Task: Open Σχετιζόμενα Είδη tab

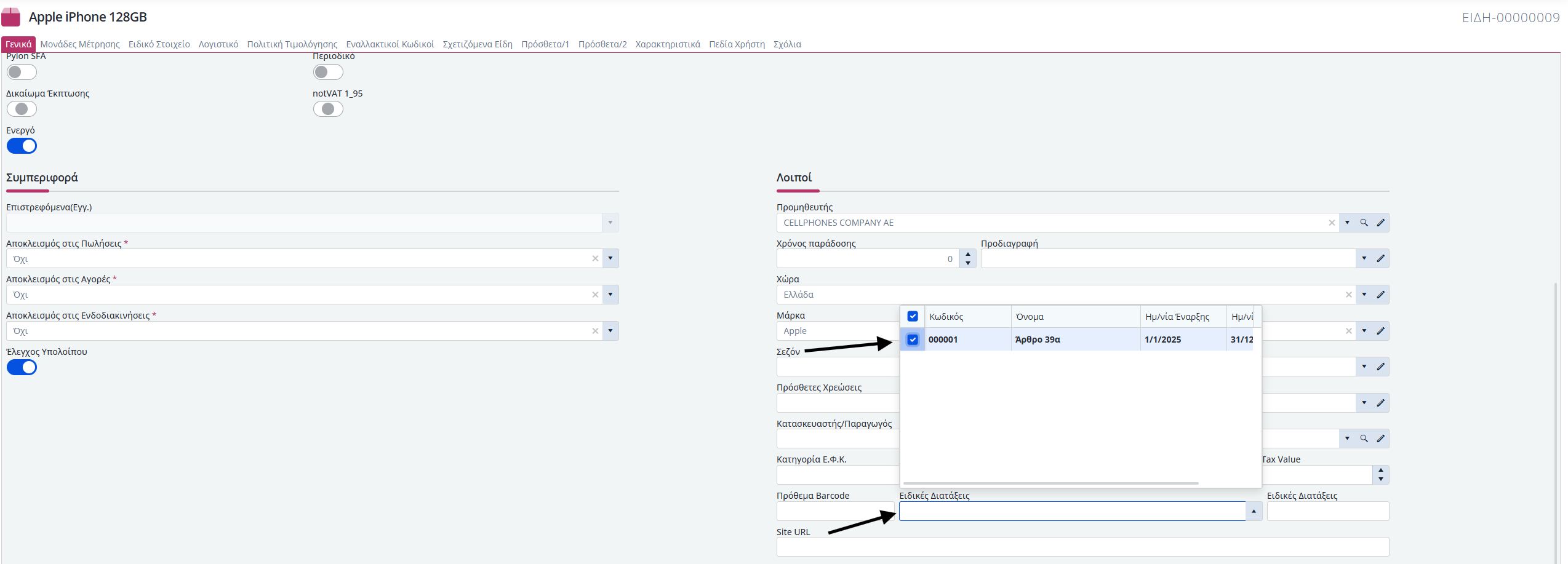Action: point(478,44)
